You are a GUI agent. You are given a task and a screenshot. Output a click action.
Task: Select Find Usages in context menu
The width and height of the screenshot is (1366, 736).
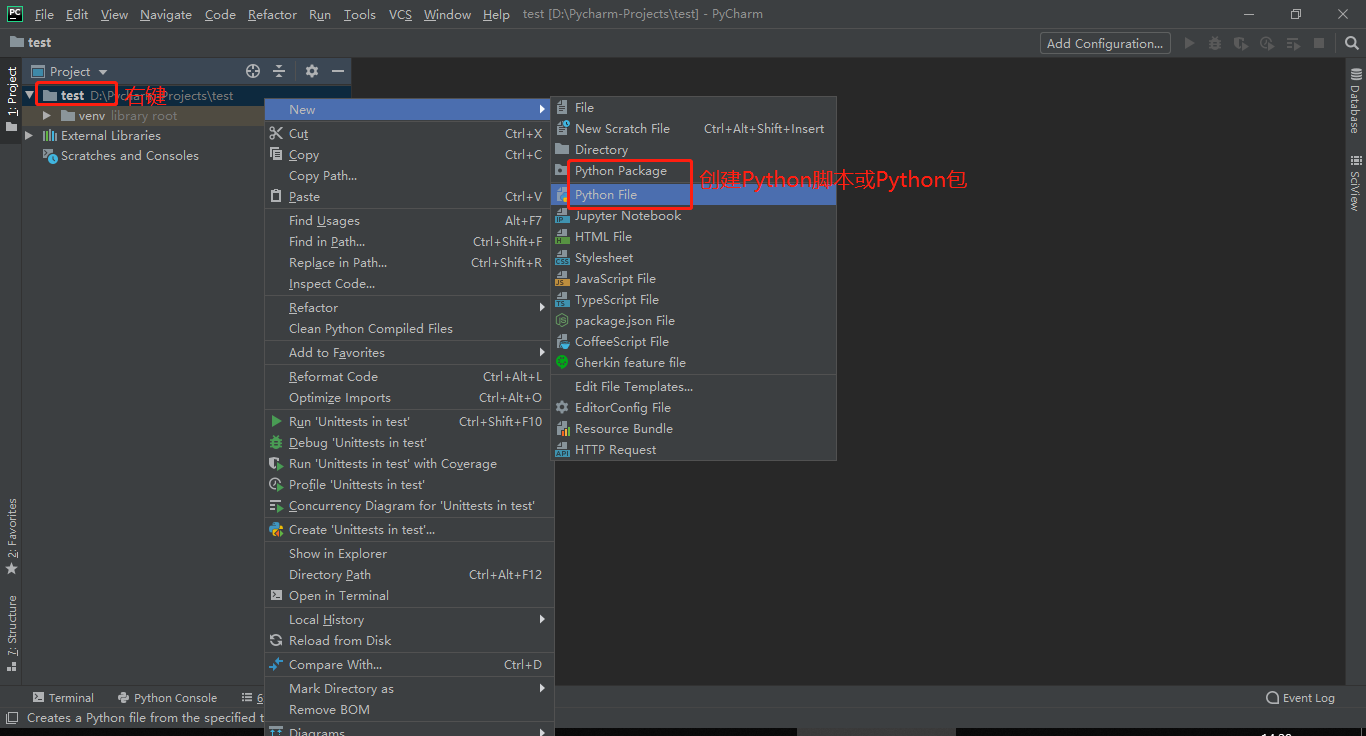[409, 221]
